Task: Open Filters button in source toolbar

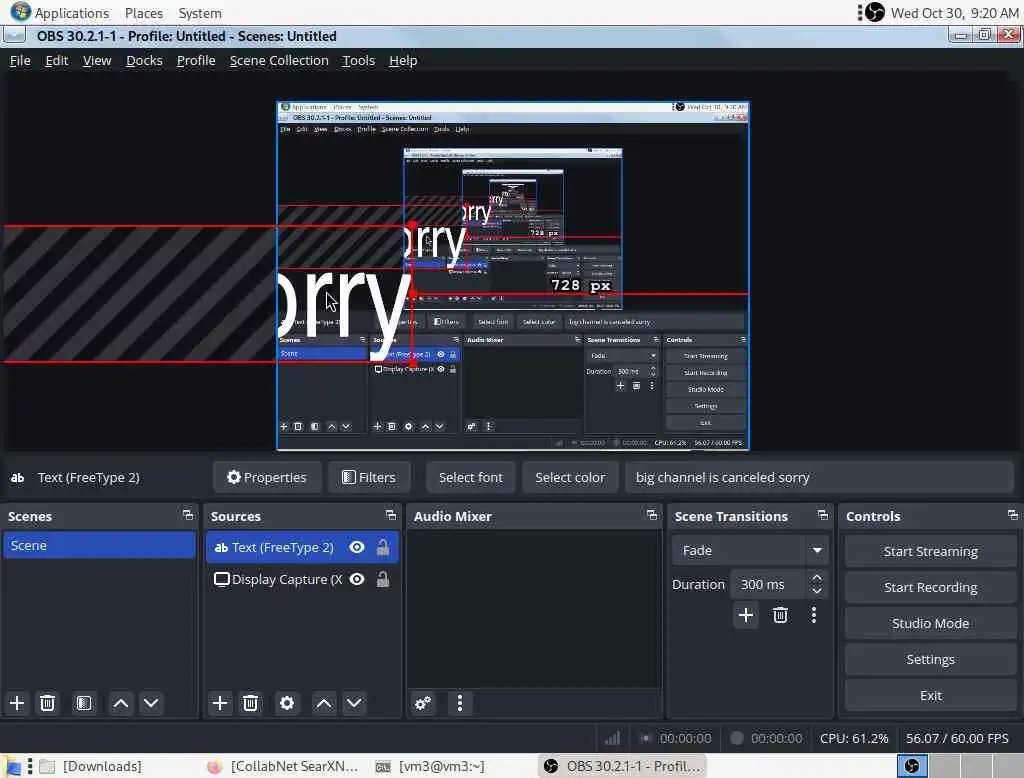Action: click(369, 478)
